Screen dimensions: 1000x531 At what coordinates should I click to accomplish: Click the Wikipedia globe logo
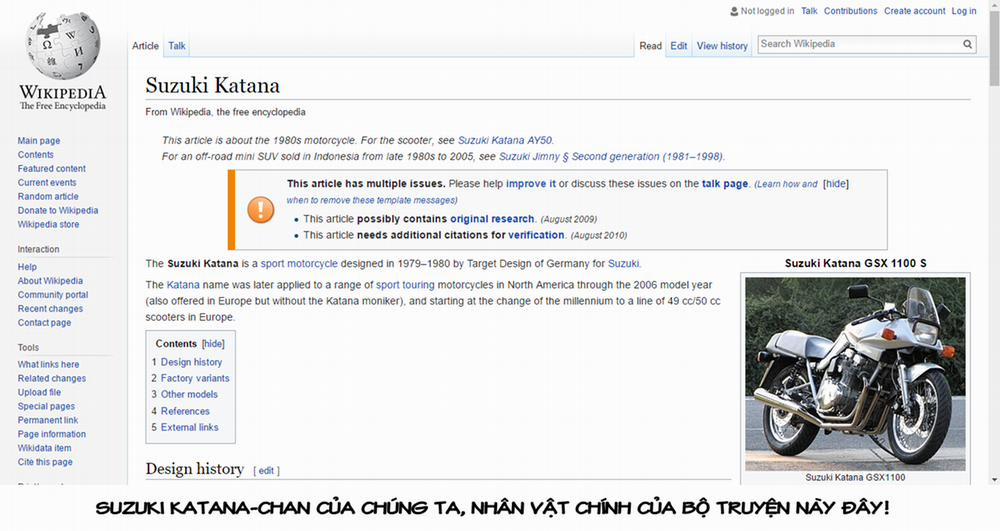pyautogui.click(x=62, y=48)
